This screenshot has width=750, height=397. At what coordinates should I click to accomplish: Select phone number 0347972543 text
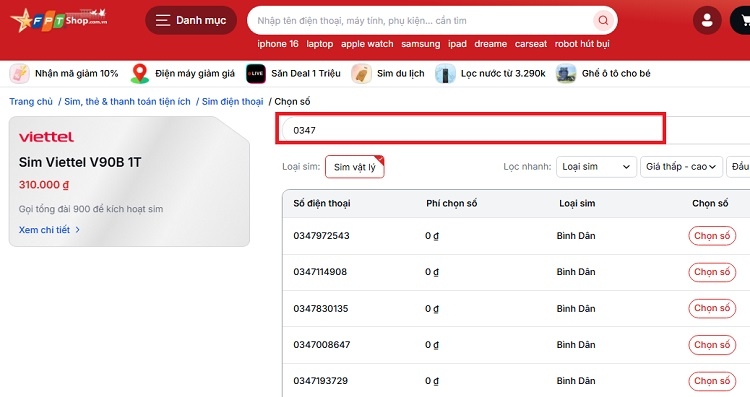[x=321, y=236]
